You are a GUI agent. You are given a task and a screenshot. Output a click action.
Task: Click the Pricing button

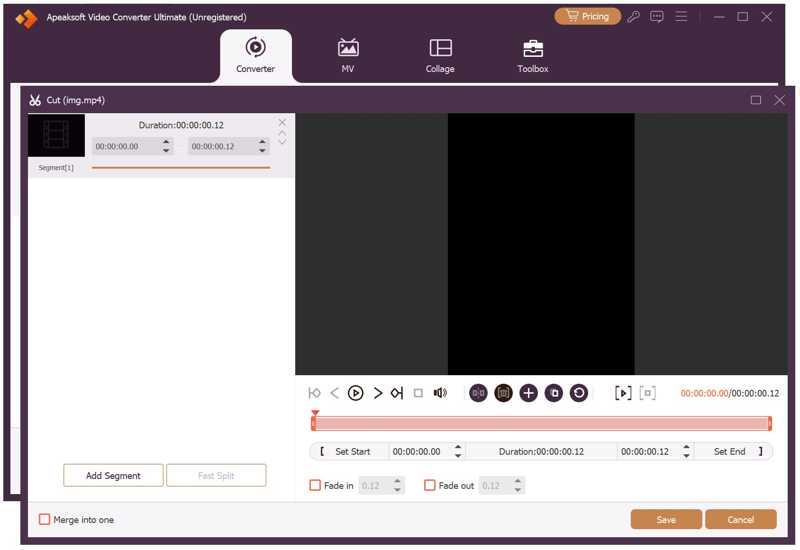pos(588,16)
